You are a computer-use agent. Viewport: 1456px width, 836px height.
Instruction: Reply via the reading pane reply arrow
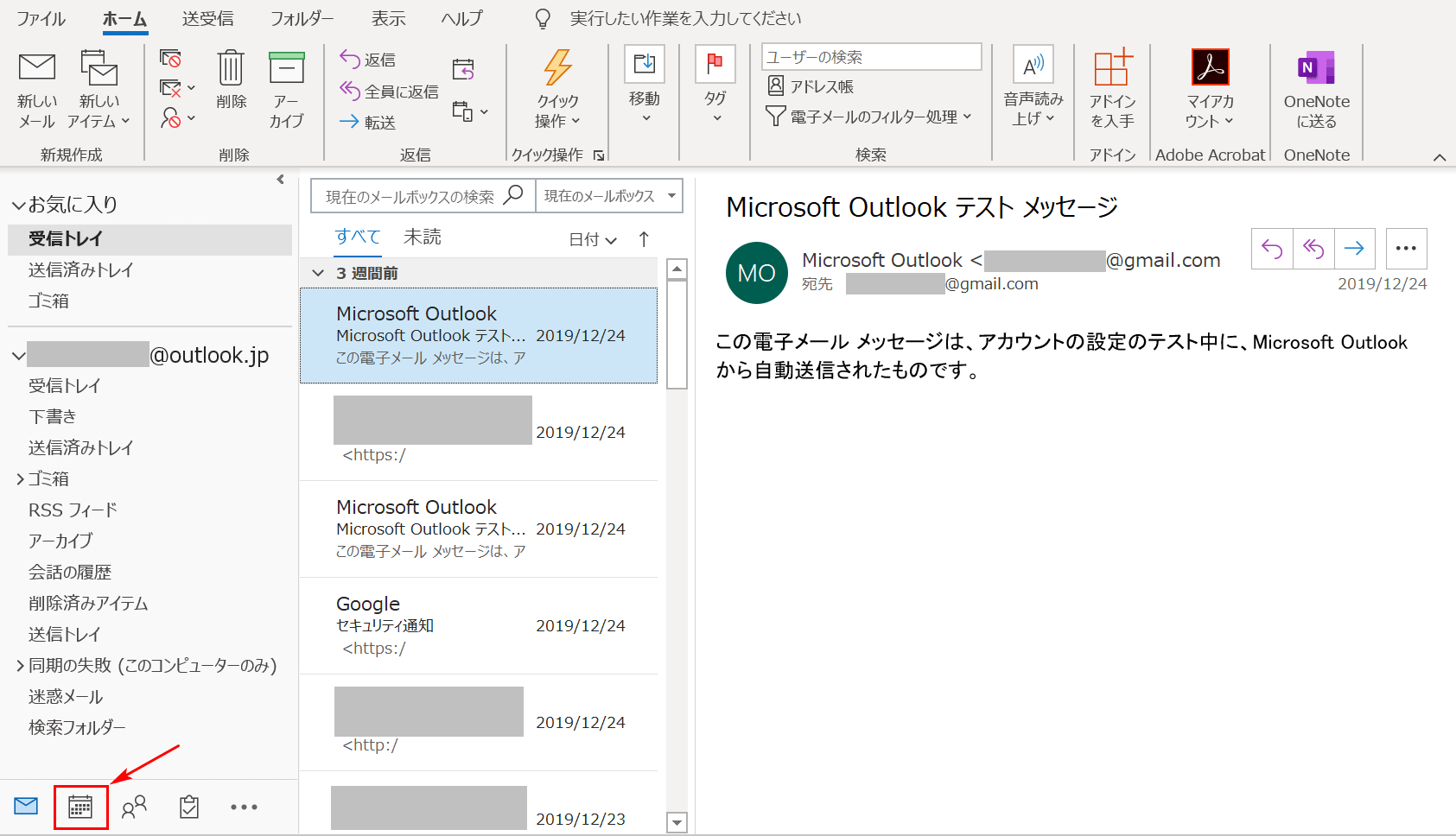click(1272, 249)
